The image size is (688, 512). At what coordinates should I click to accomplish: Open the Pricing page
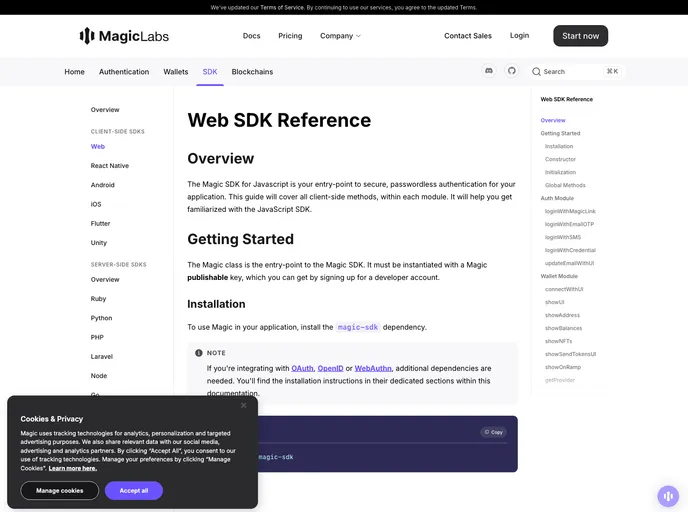click(x=290, y=36)
